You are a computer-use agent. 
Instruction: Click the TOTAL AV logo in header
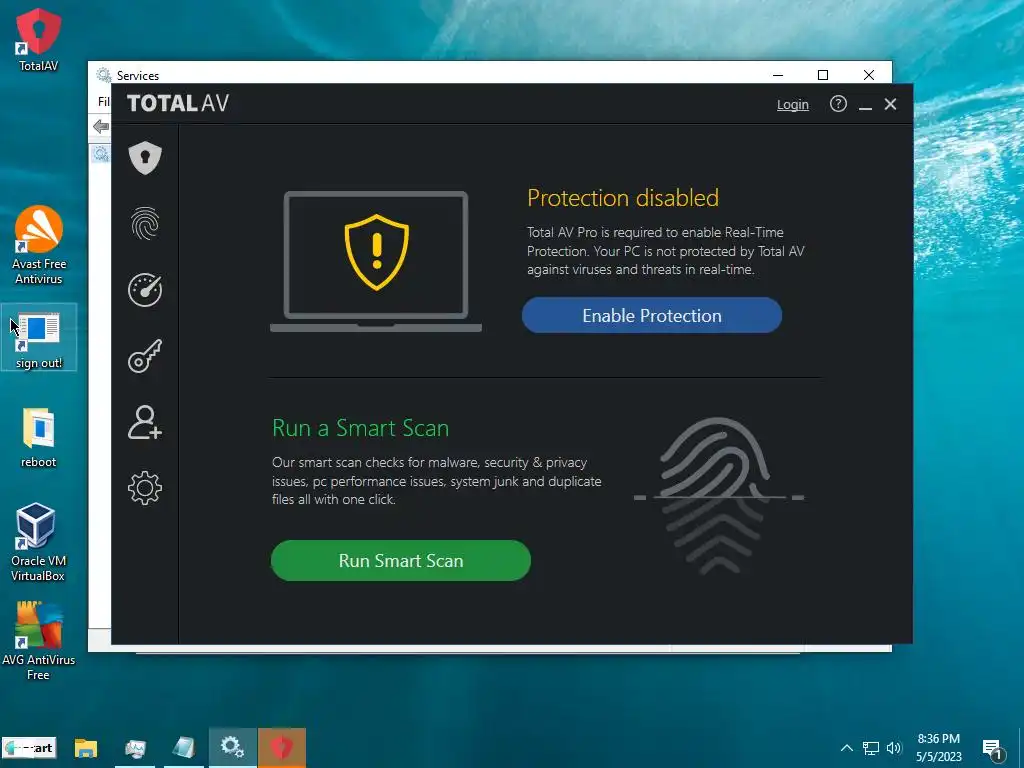pos(178,103)
